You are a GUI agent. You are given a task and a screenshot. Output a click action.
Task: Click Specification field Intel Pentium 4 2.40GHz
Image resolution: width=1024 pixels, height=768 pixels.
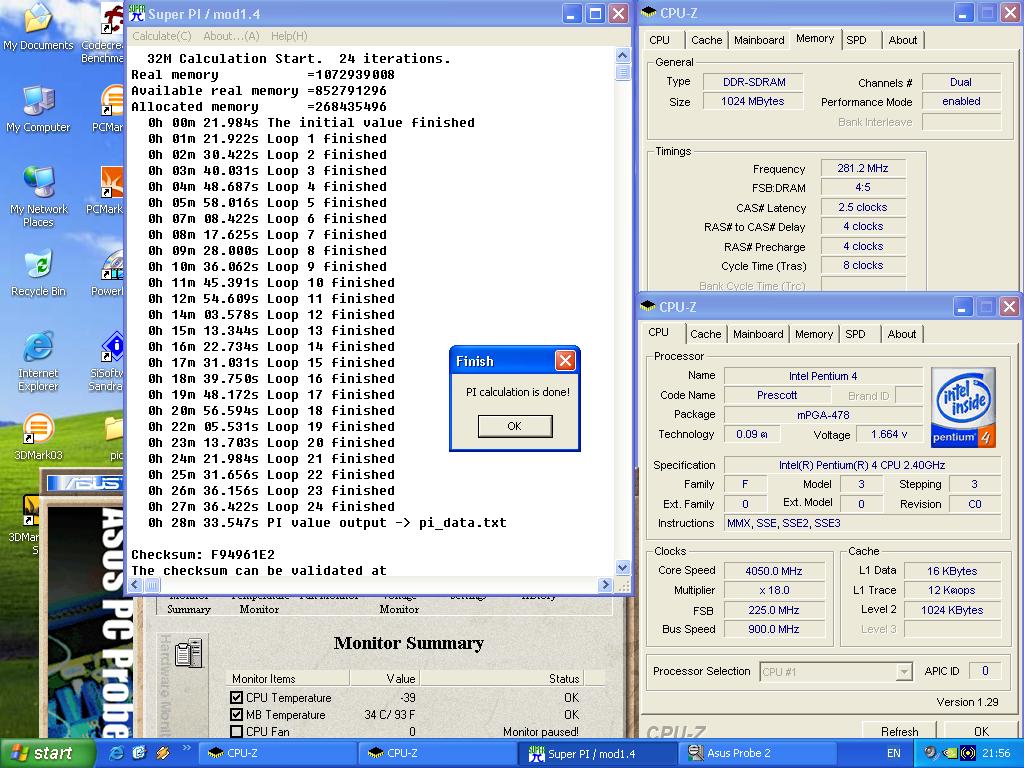tap(862, 465)
